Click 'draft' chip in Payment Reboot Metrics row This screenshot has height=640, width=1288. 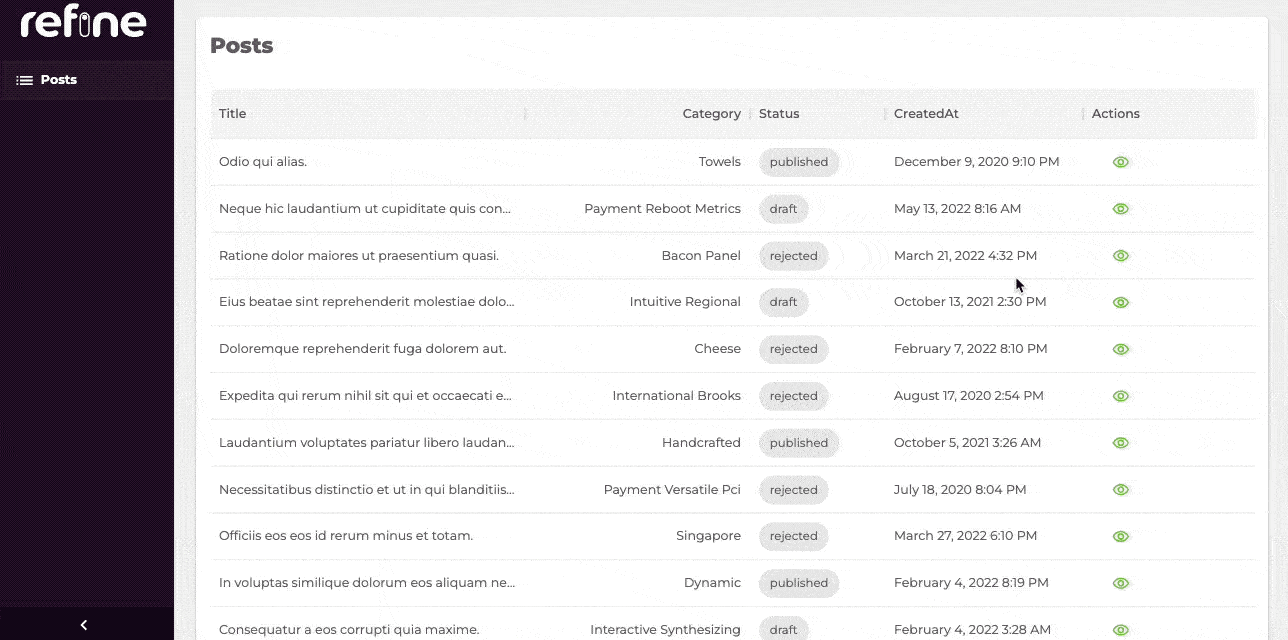pos(783,209)
